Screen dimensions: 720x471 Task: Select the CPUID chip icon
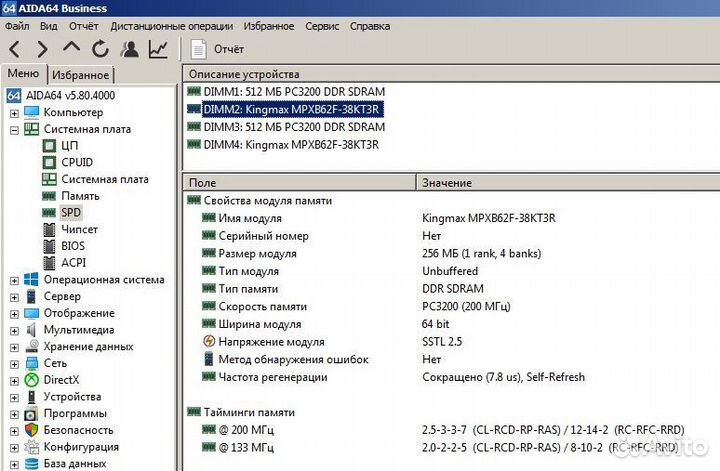(49, 163)
